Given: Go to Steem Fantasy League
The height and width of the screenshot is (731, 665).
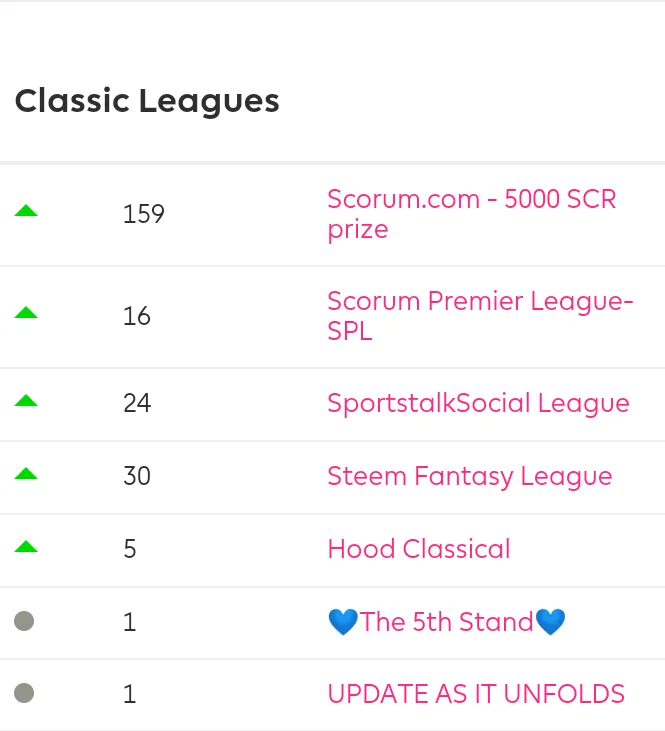Looking at the screenshot, I should point(470,476).
